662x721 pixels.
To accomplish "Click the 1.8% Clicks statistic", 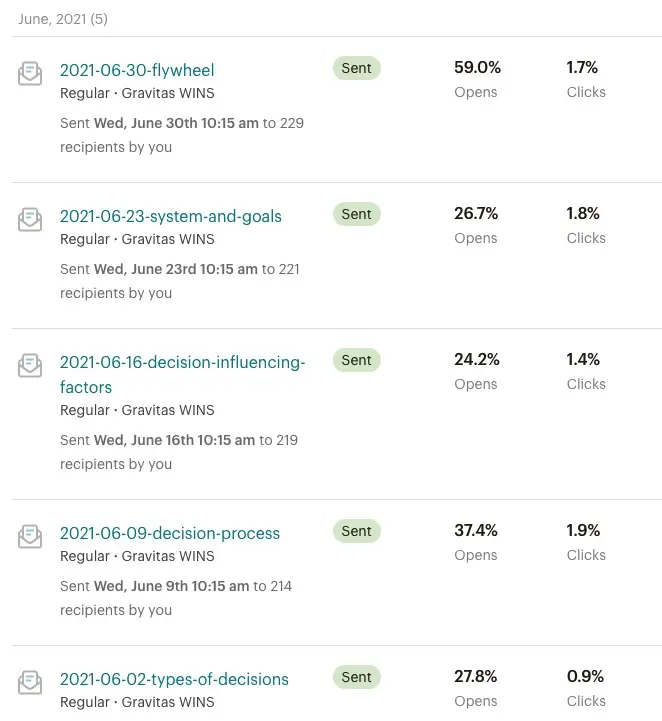I will click(x=583, y=214).
